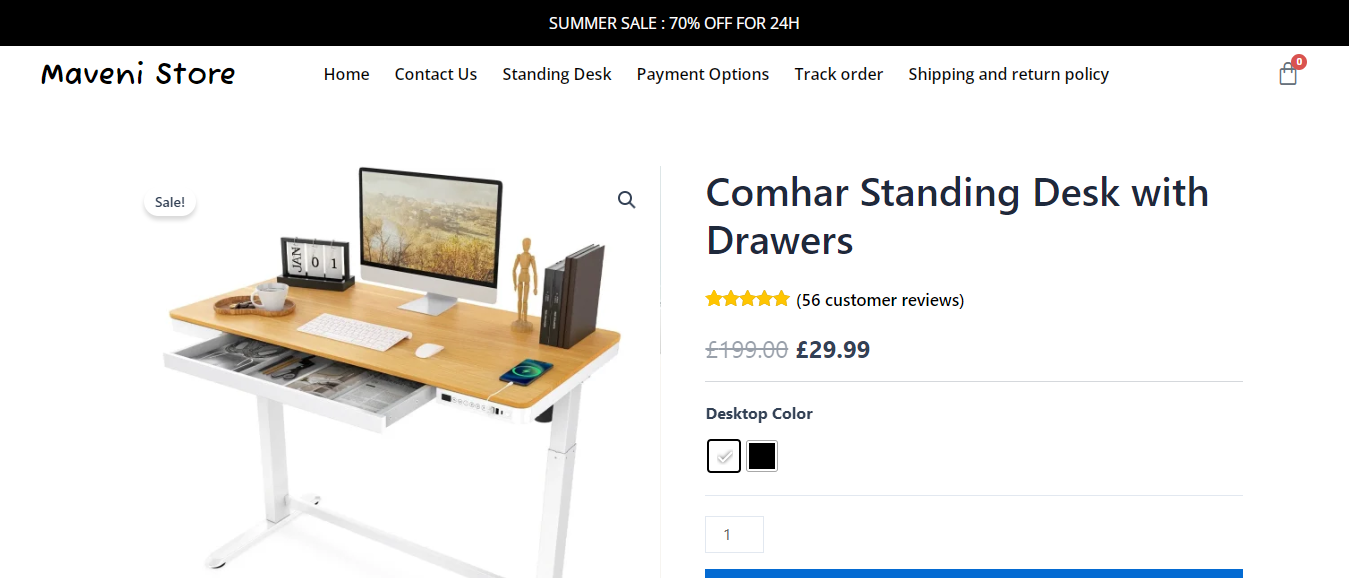Open the Contact Us page
Image resolution: width=1366 pixels, height=578 pixels.
(x=436, y=74)
